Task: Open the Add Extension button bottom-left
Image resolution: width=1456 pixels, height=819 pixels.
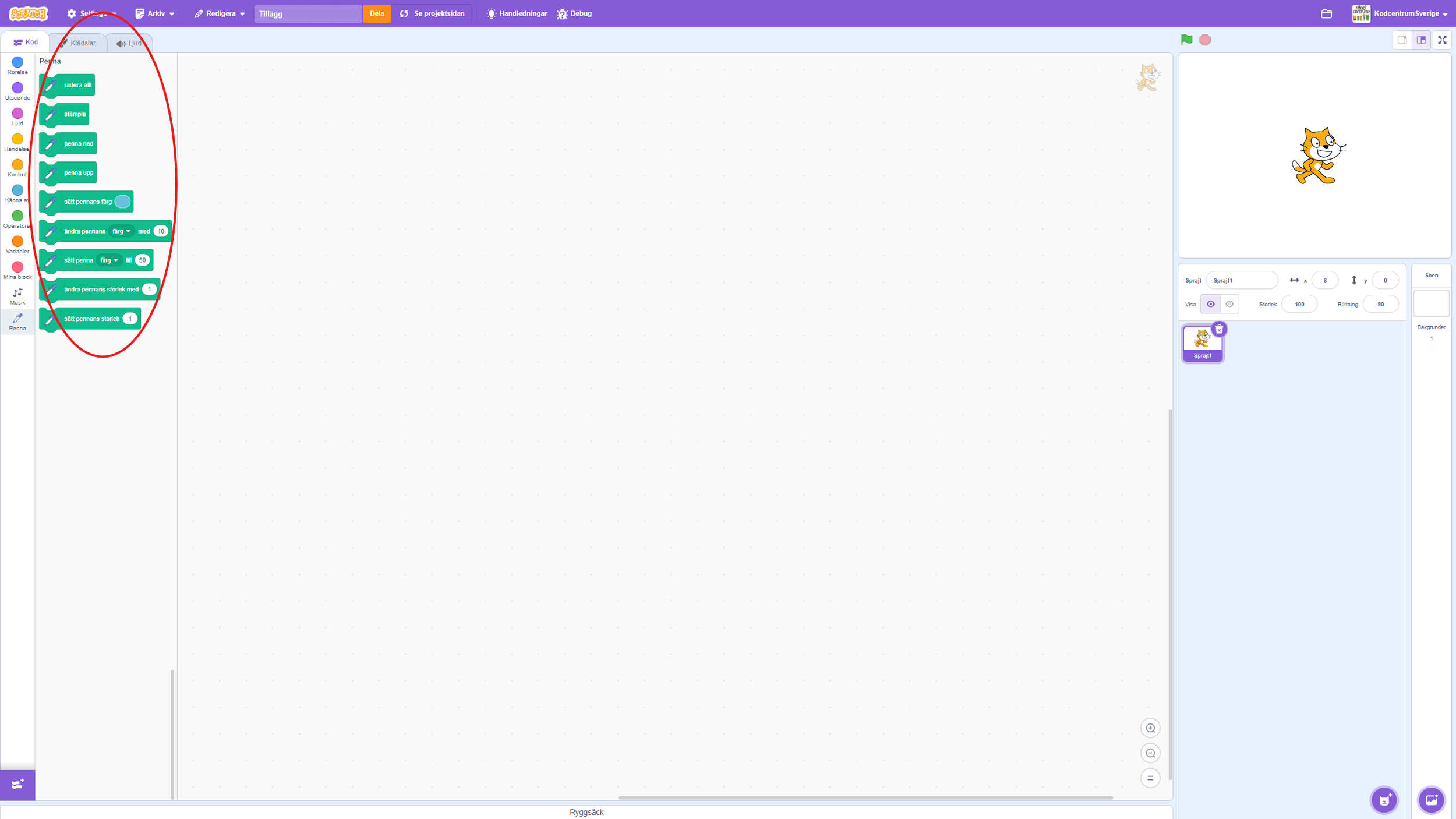Action: coord(17,784)
